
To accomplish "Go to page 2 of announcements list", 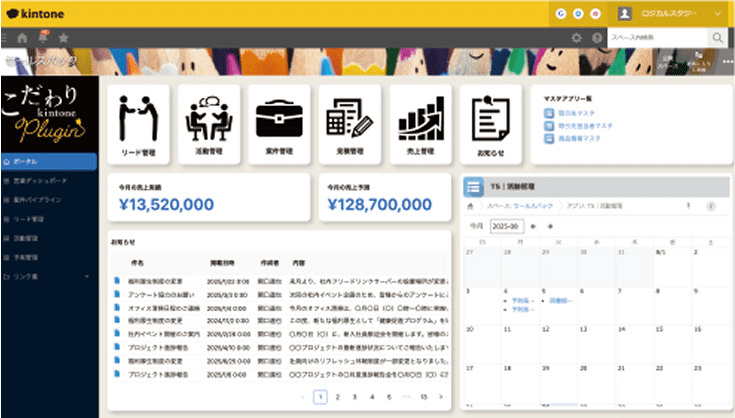I will 337,397.
